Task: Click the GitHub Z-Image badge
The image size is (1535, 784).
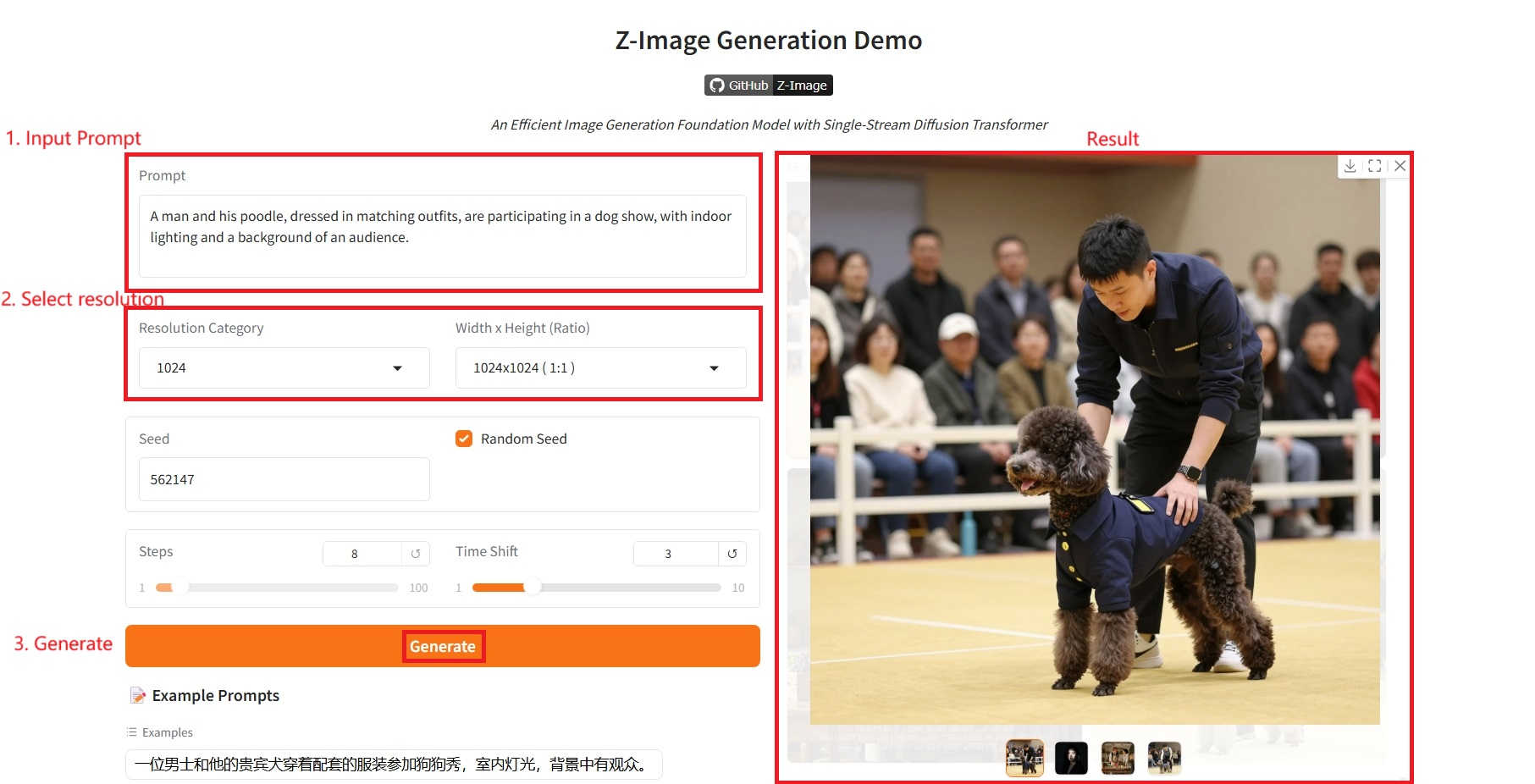Action: click(768, 86)
